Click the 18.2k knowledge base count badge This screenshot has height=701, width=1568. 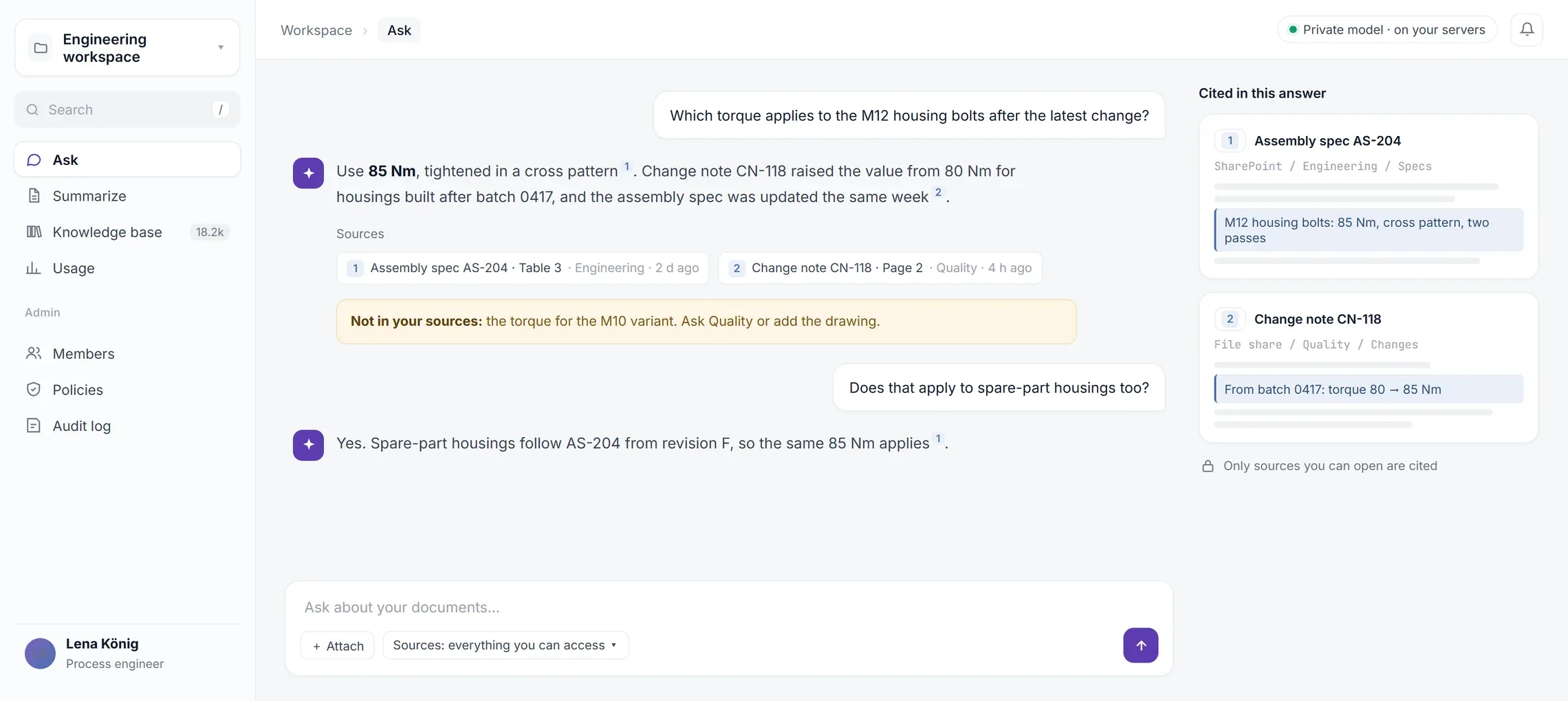coord(210,232)
